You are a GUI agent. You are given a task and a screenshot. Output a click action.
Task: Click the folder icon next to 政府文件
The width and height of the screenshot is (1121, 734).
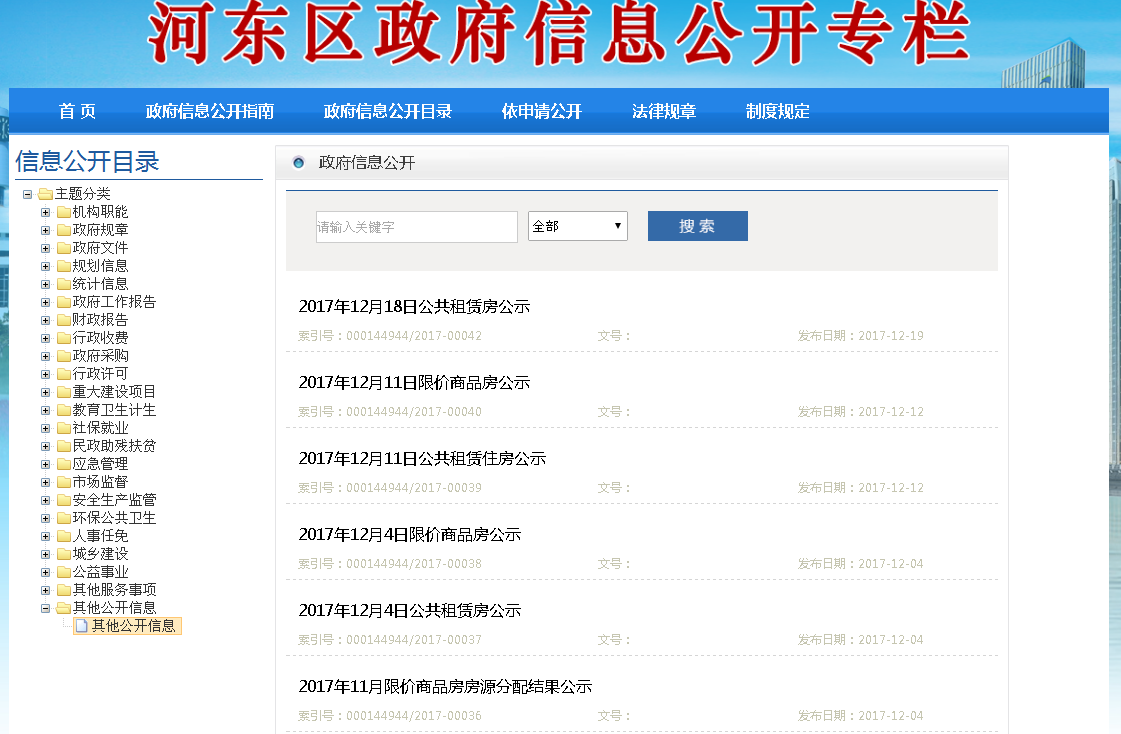[x=64, y=248]
